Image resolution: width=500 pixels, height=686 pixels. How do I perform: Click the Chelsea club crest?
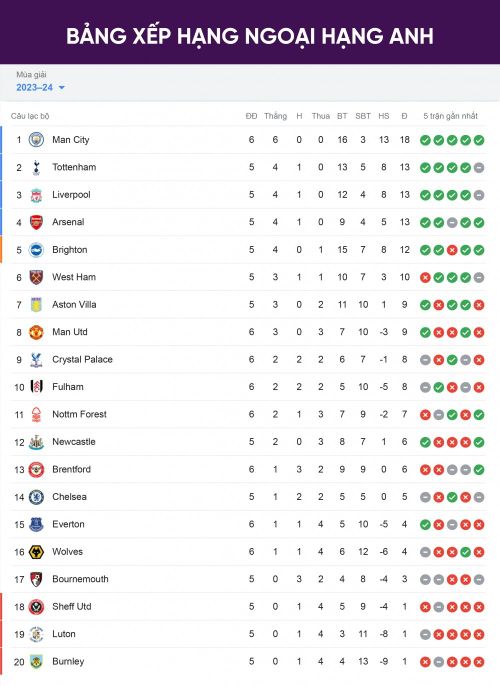[36, 497]
